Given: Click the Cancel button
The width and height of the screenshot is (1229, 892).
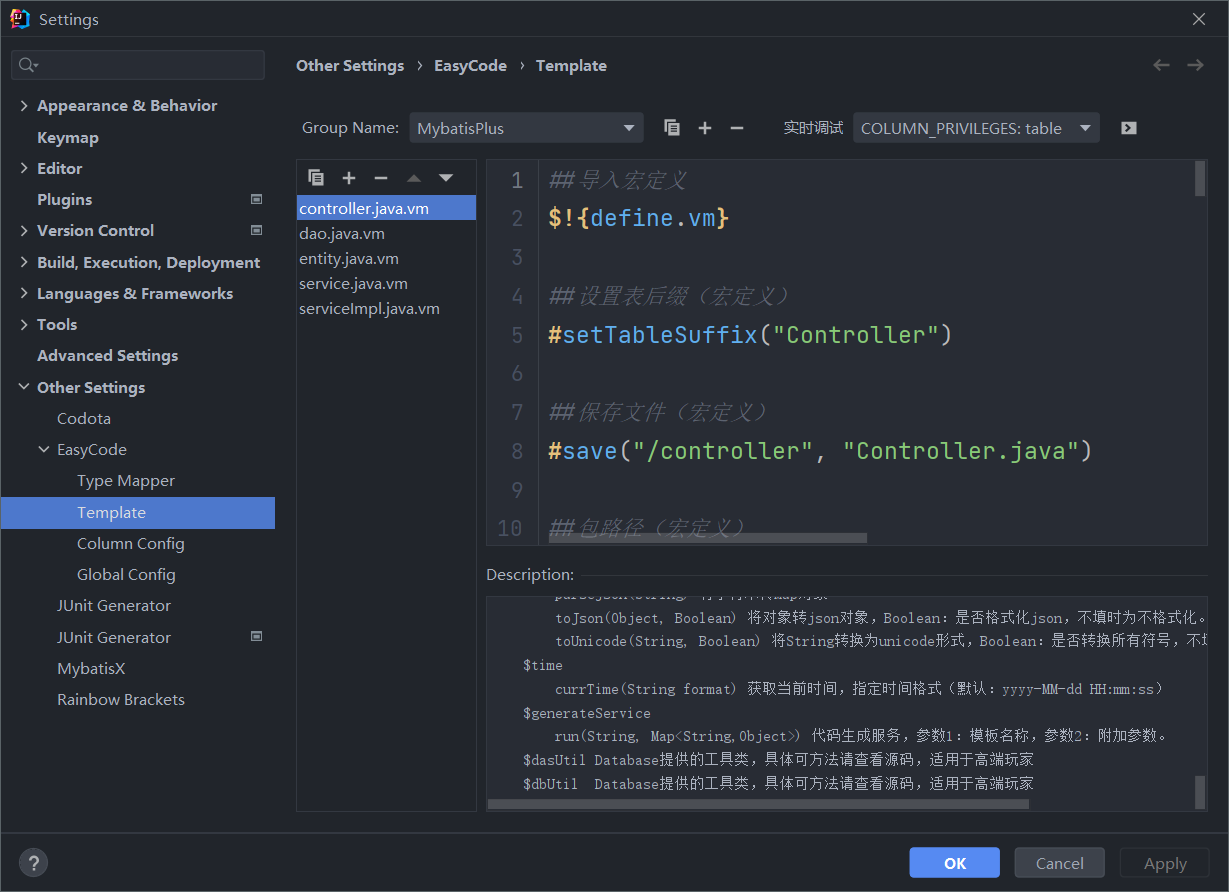Looking at the screenshot, I should 1059,863.
